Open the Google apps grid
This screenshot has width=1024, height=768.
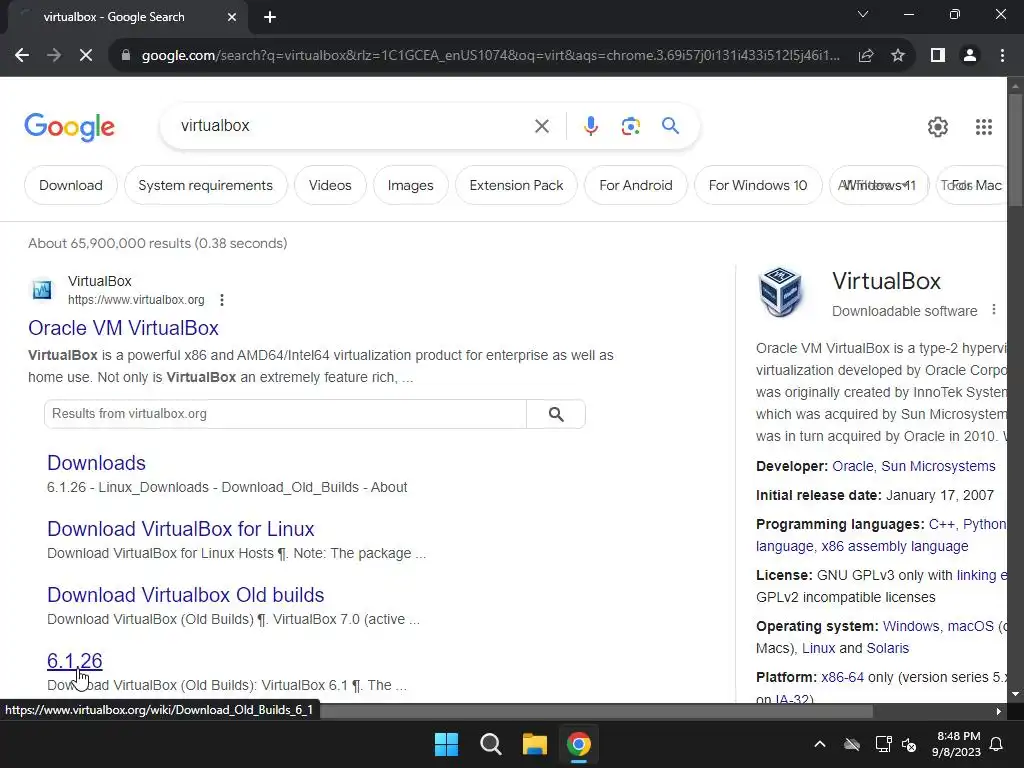[984, 127]
